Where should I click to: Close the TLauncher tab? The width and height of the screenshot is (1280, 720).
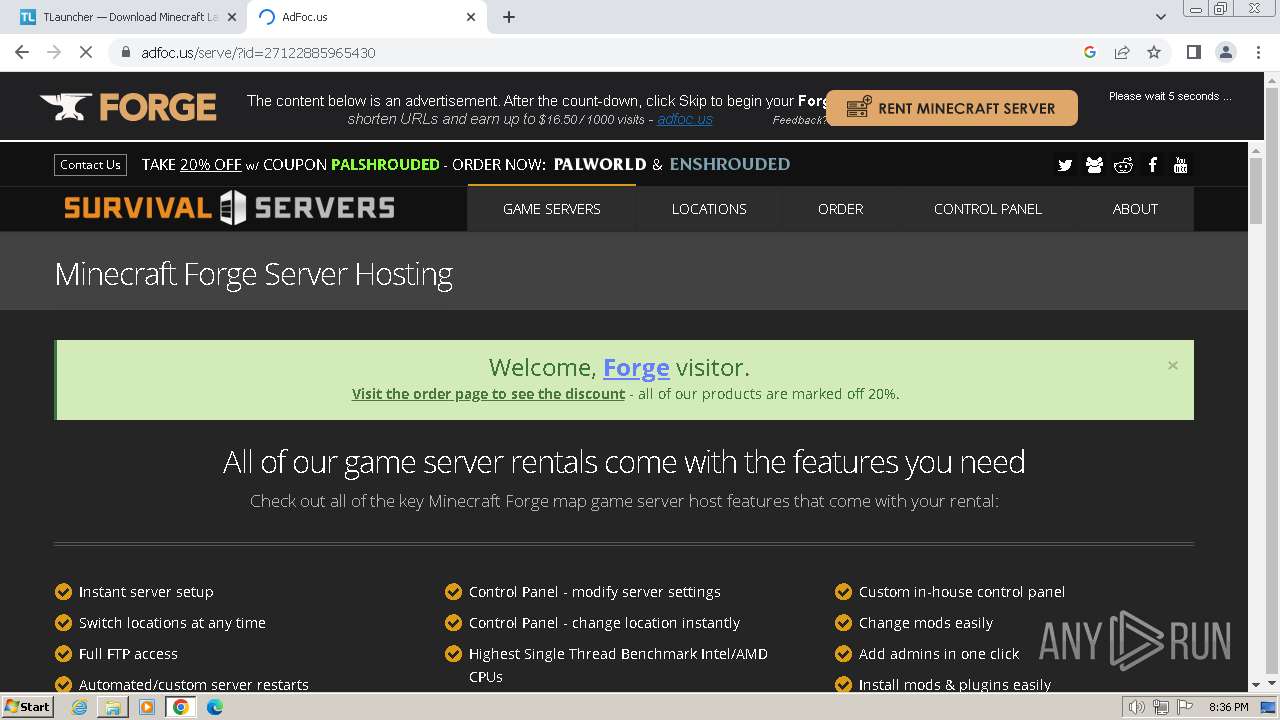coord(231,17)
